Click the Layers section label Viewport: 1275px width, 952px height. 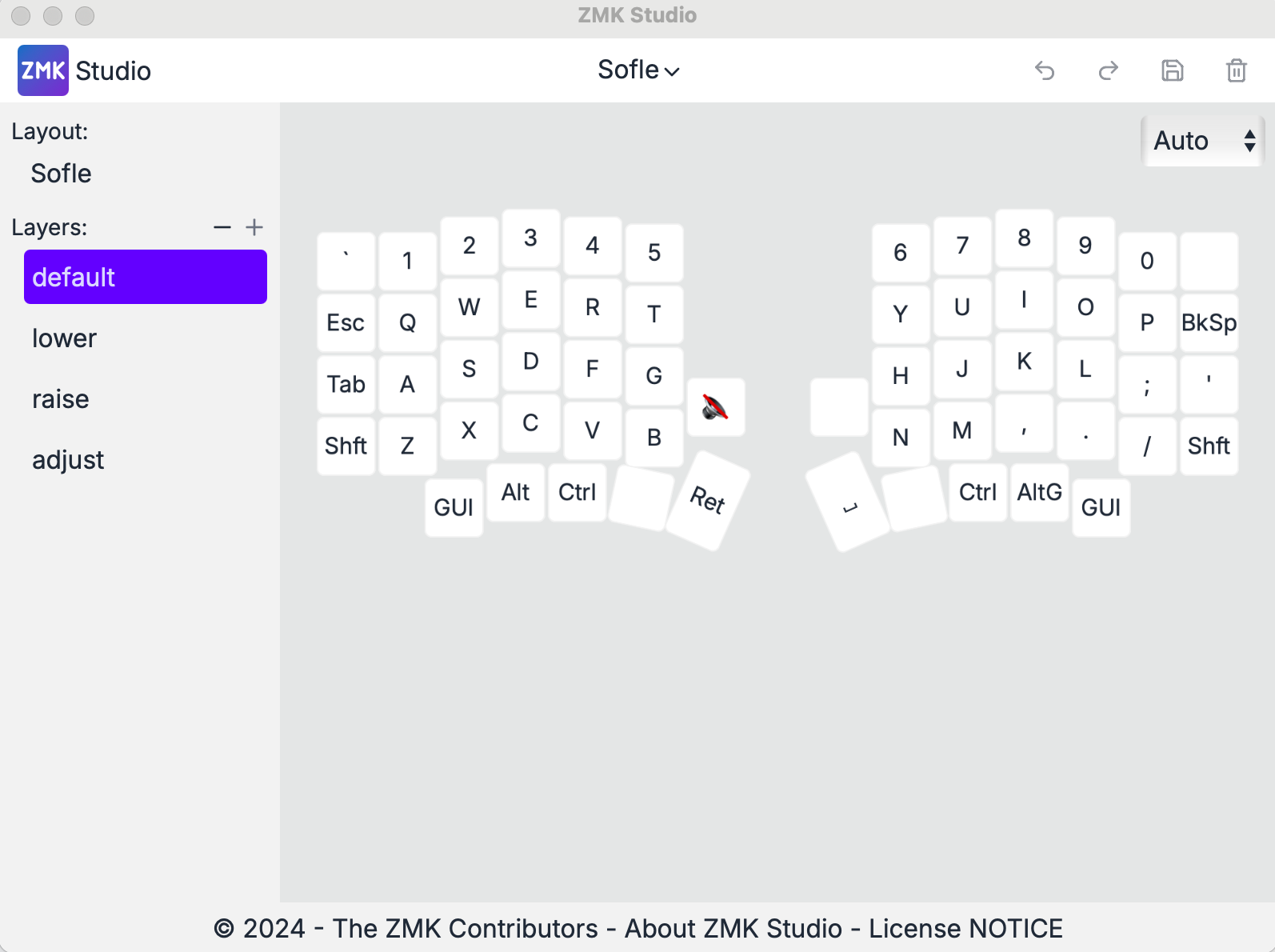click(x=50, y=227)
